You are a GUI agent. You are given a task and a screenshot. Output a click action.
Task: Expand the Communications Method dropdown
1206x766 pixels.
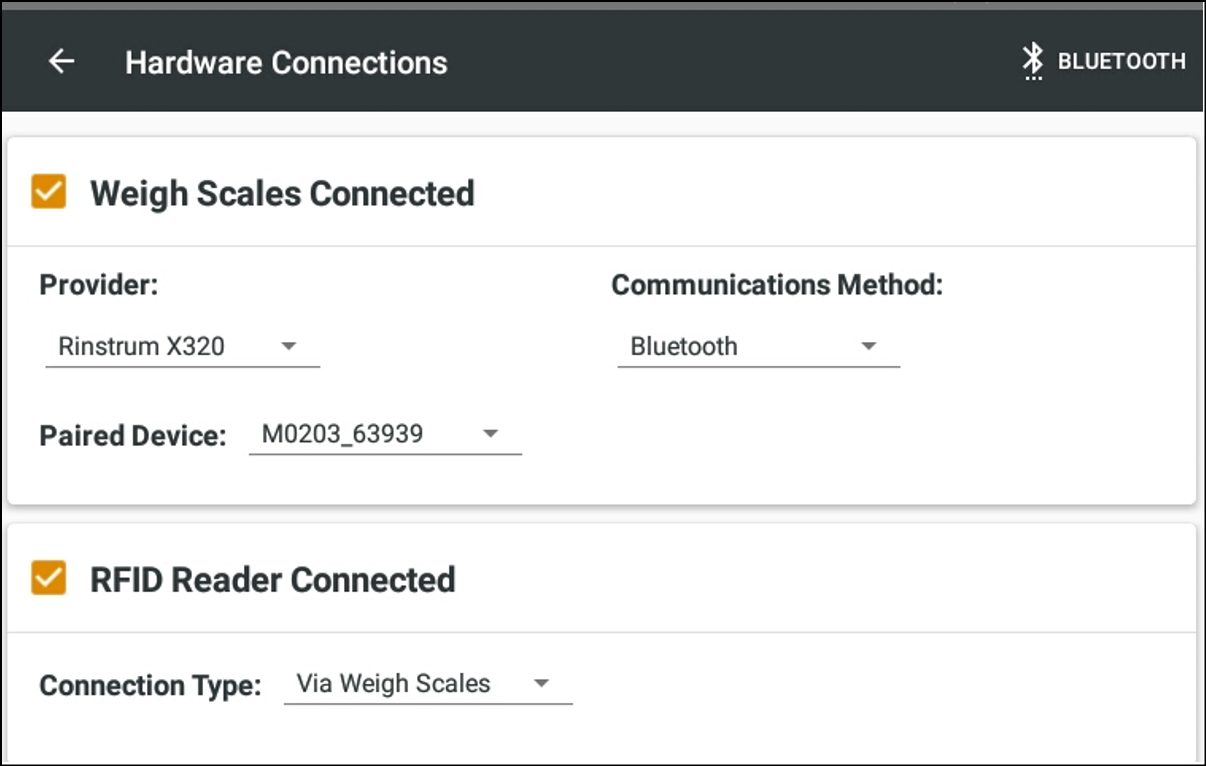click(x=757, y=346)
